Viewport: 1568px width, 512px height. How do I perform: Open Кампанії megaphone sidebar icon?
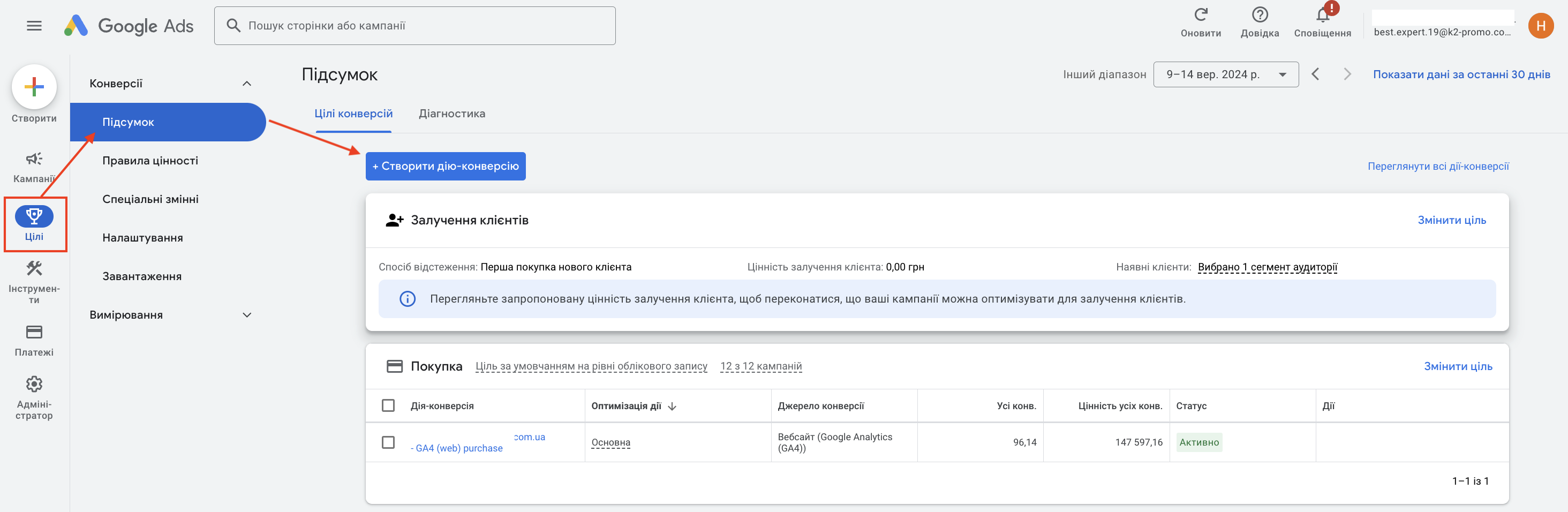(x=34, y=159)
